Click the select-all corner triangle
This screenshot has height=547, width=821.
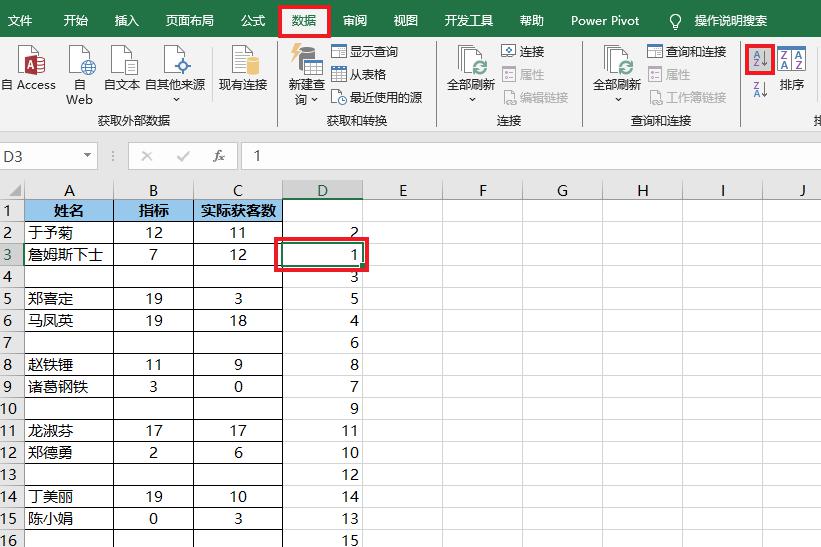(15, 189)
